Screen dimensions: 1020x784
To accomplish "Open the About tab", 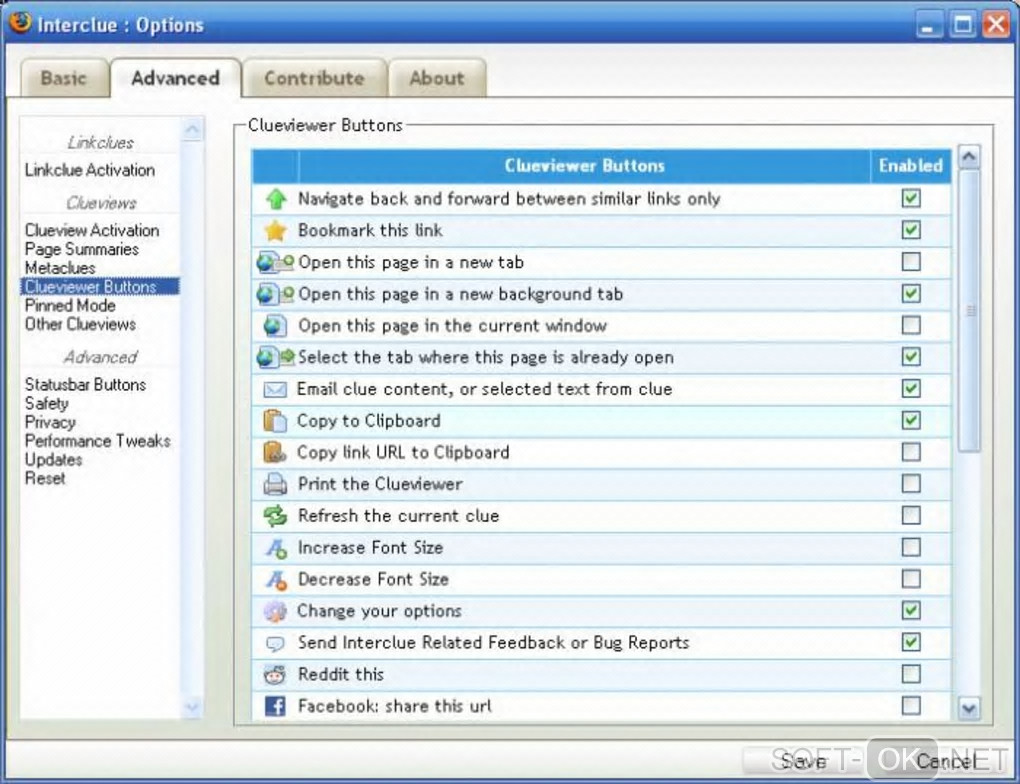I will 437,78.
